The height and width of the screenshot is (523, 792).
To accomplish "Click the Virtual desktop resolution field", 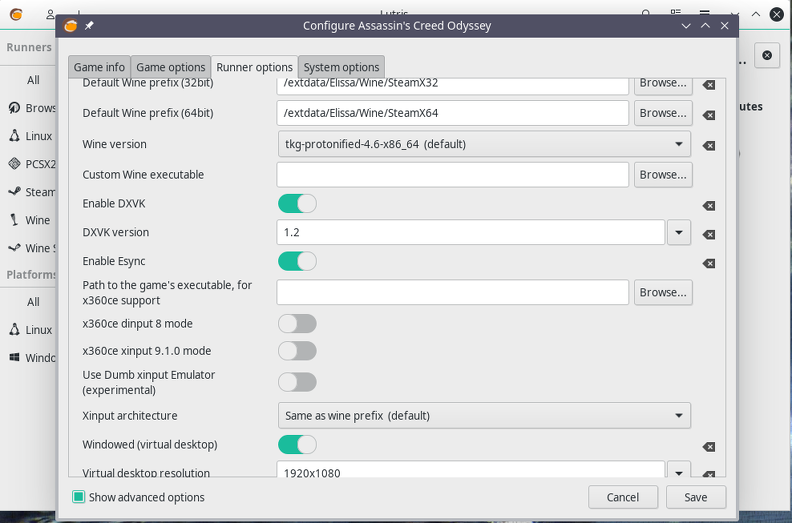I will coord(471,470).
